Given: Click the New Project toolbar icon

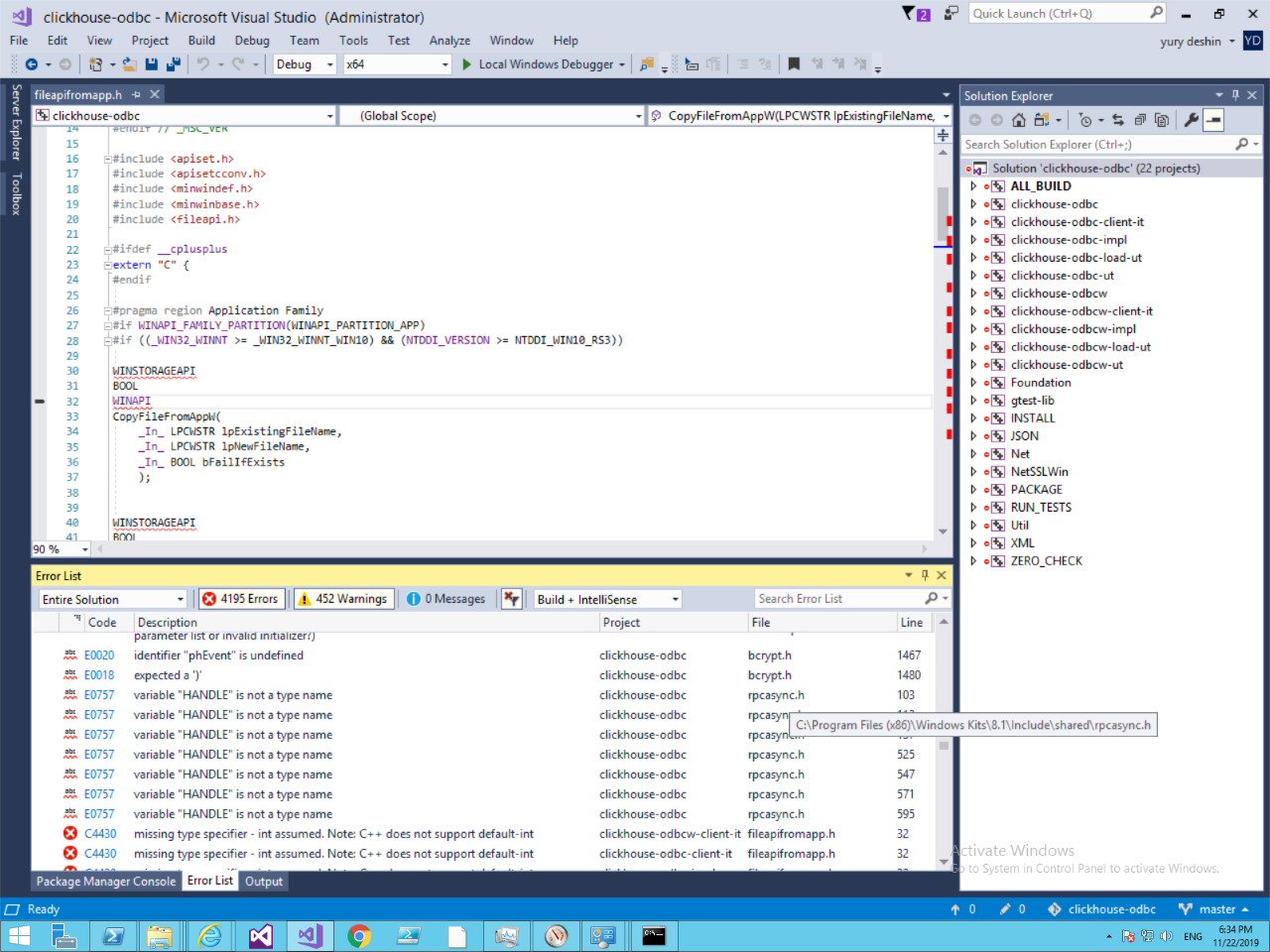Looking at the screenshot, I should (95, 64).
